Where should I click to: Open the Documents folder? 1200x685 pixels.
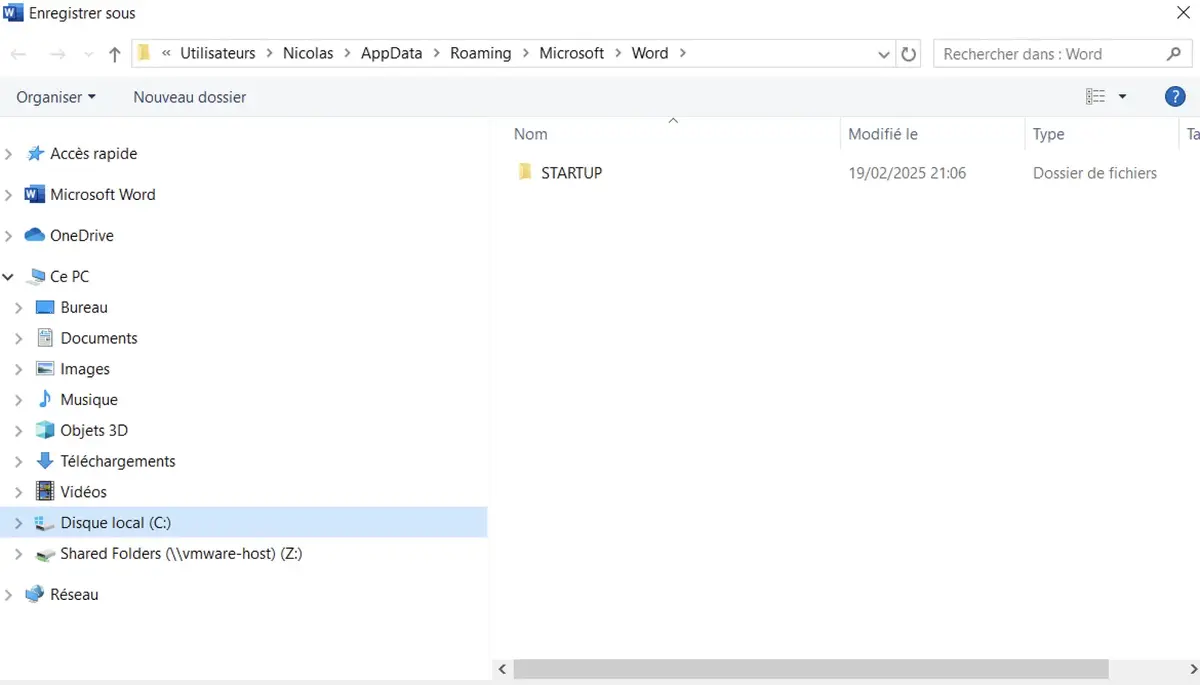pos(100,338)
